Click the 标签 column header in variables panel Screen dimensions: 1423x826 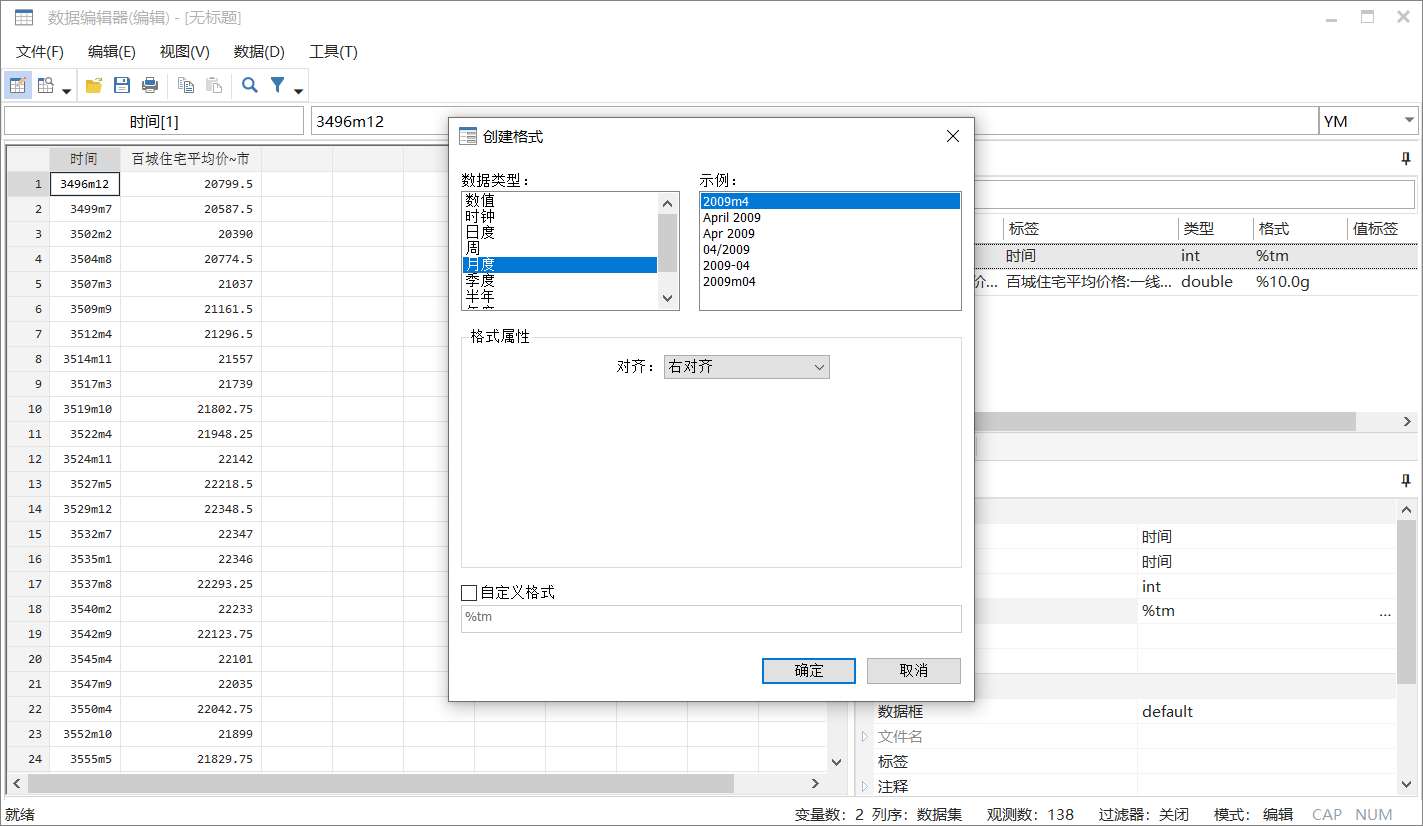point(1090,229)
